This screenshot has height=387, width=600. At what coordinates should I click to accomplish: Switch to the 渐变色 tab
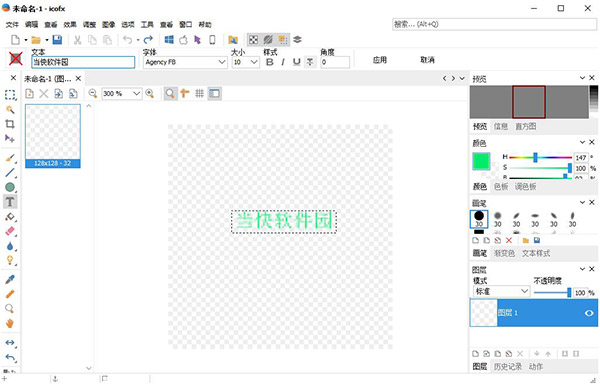pos(504,253)
